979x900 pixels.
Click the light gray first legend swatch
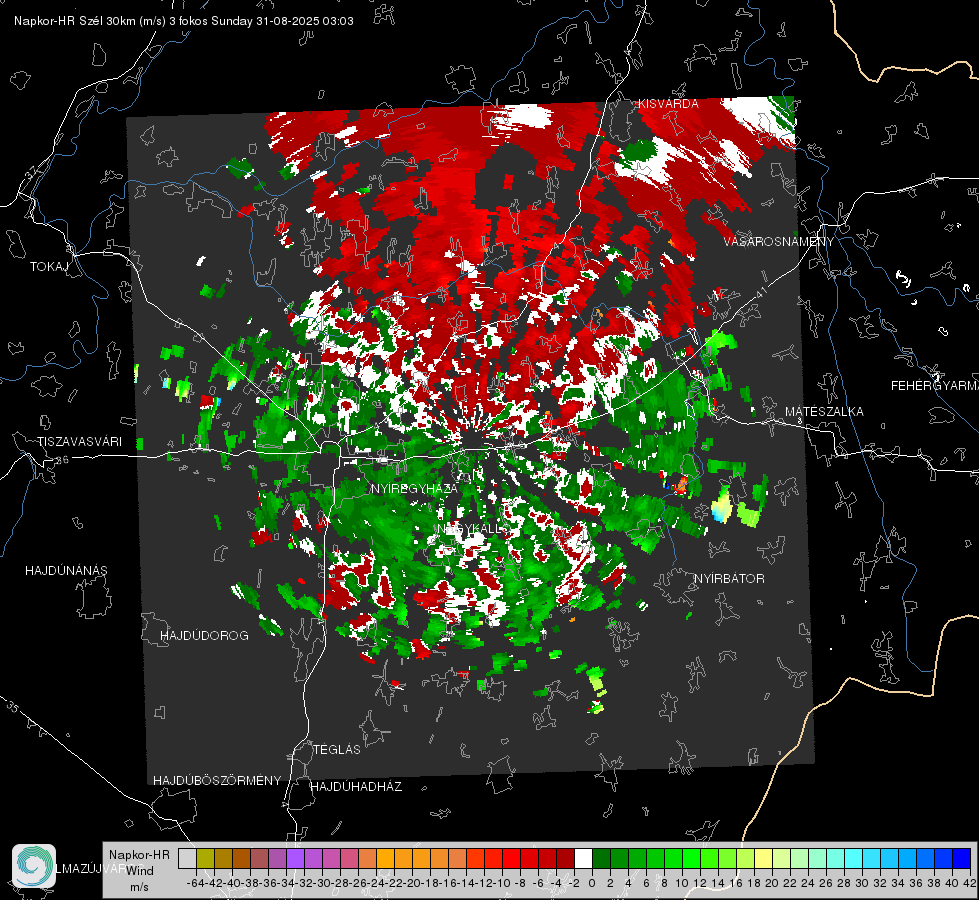coord(187,858)
